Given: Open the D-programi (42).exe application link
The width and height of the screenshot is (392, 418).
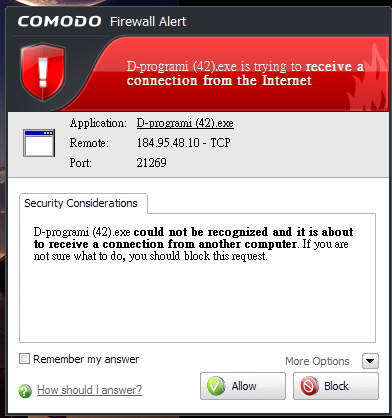Looking at the screenshot, I should coord(185,123).
